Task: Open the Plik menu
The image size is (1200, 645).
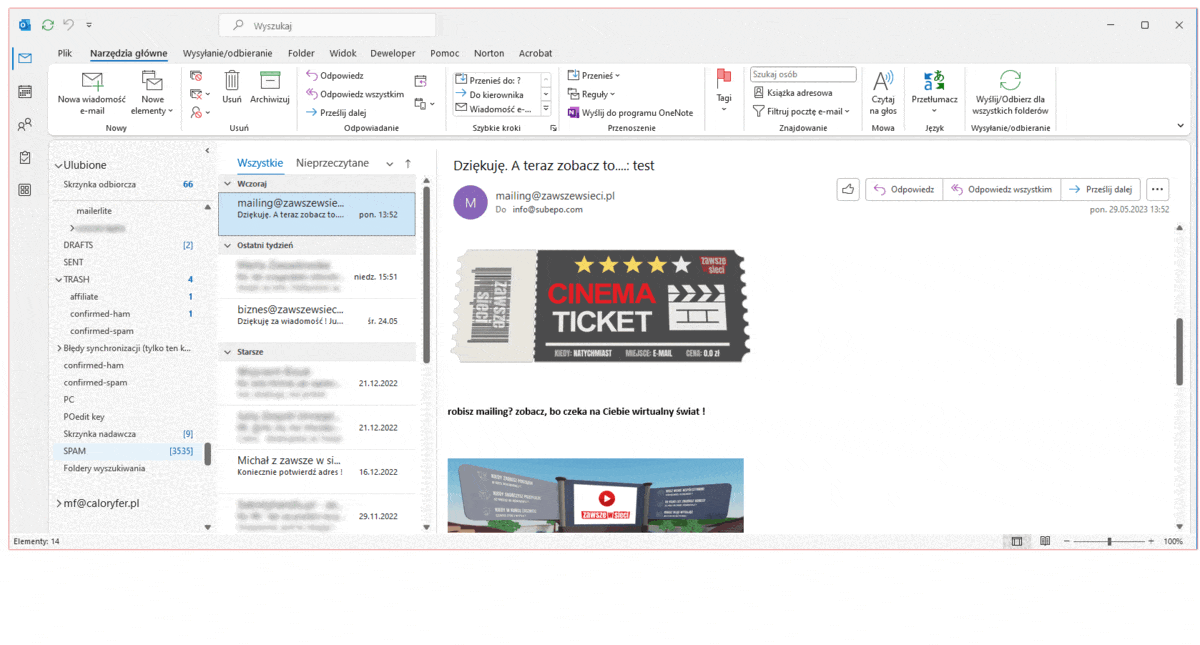Action: [65, 53]
